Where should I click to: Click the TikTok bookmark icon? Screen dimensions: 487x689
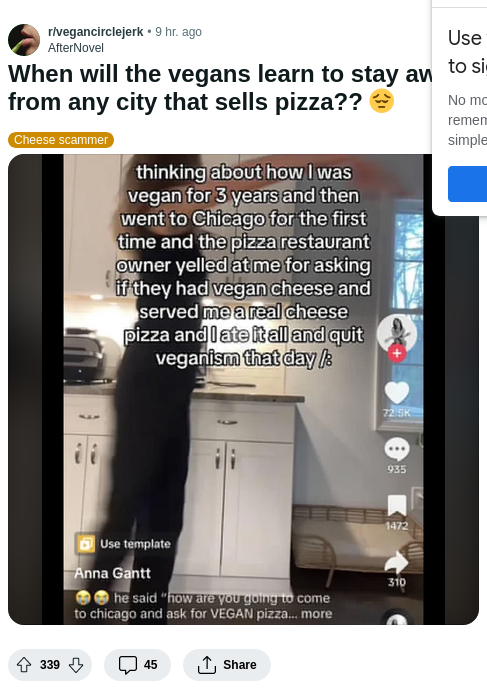(397, 505)
